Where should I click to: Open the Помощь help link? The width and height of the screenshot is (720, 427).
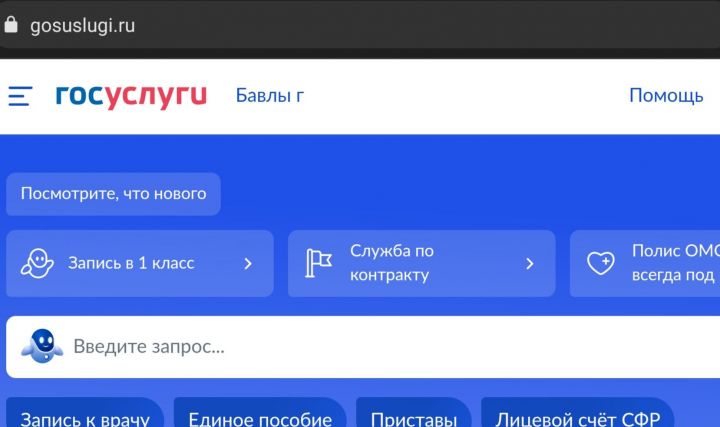(x=666, y=96)
